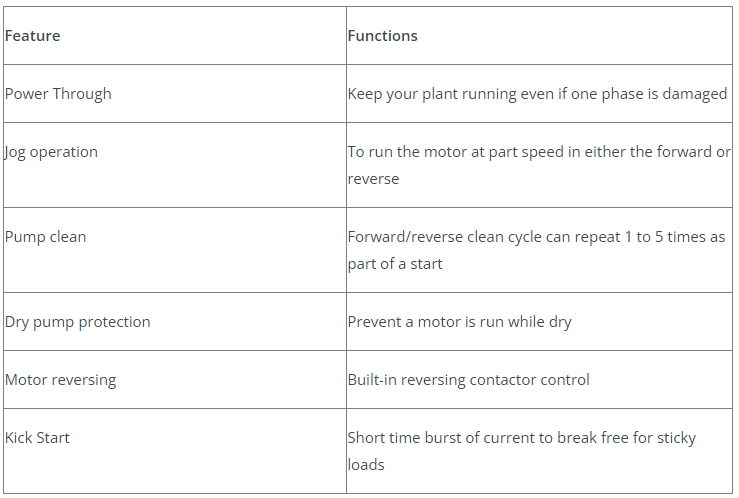Image resolution: width=739 pixels, height=498 pixels.
Task: Click the word 'reverse' in Jog description
Action: [x=373, y=179]
